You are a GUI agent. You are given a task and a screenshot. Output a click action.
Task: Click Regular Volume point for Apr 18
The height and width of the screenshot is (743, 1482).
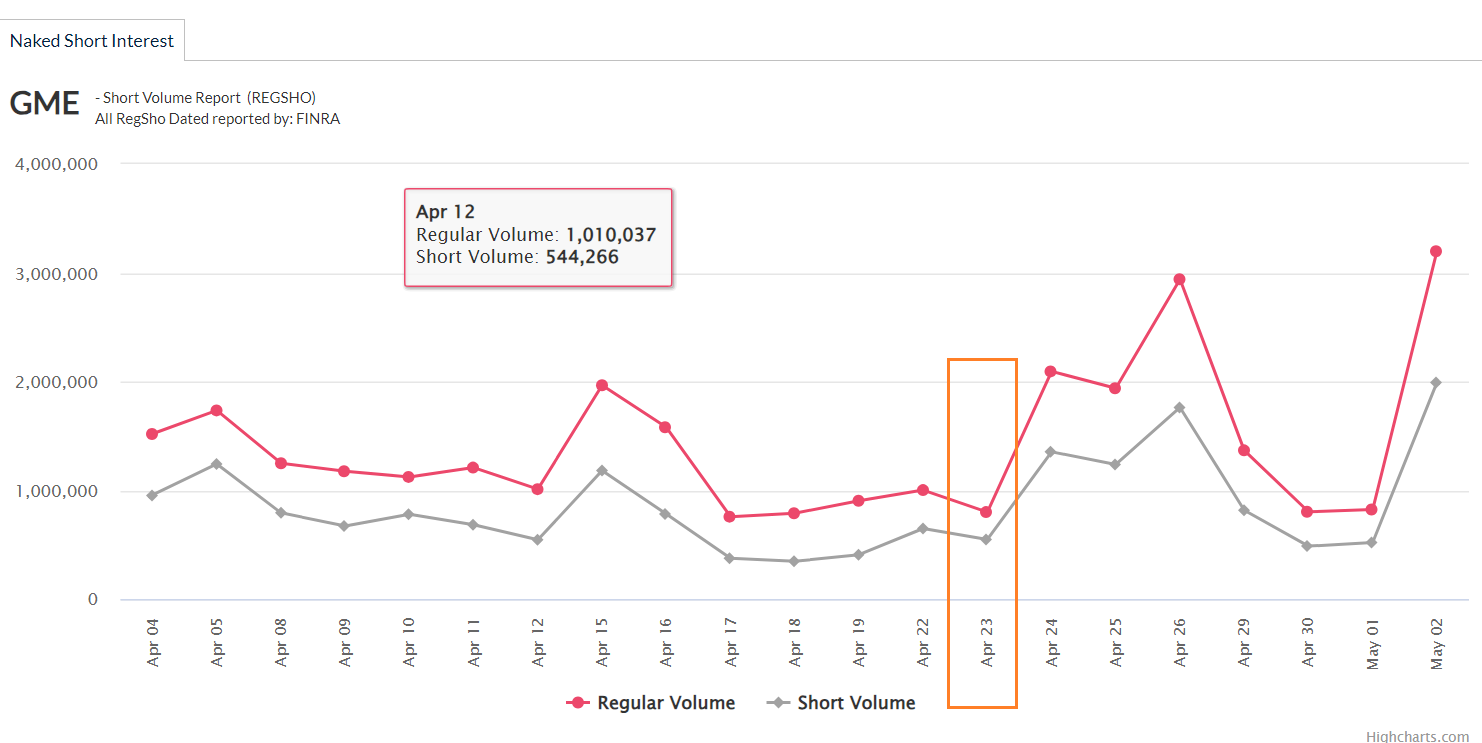(x=794, y=513)
